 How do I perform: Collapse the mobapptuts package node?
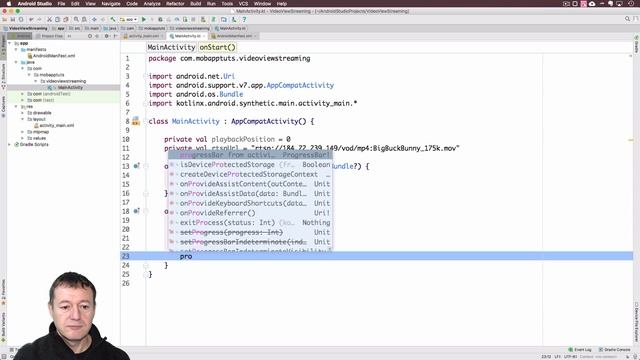[x=29, y=75]
